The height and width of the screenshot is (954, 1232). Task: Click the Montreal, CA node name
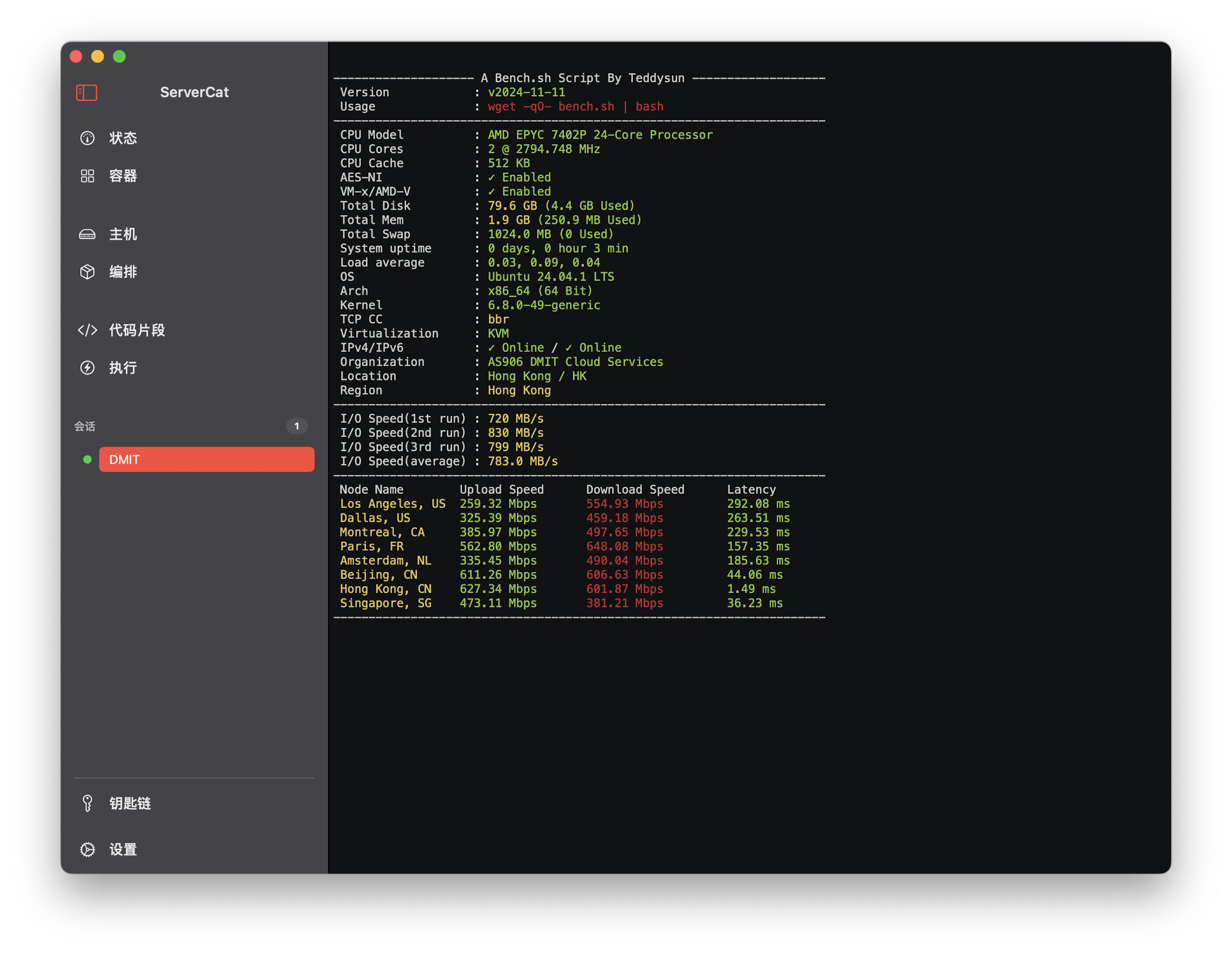pyautogui.click(x=382, y=532)
